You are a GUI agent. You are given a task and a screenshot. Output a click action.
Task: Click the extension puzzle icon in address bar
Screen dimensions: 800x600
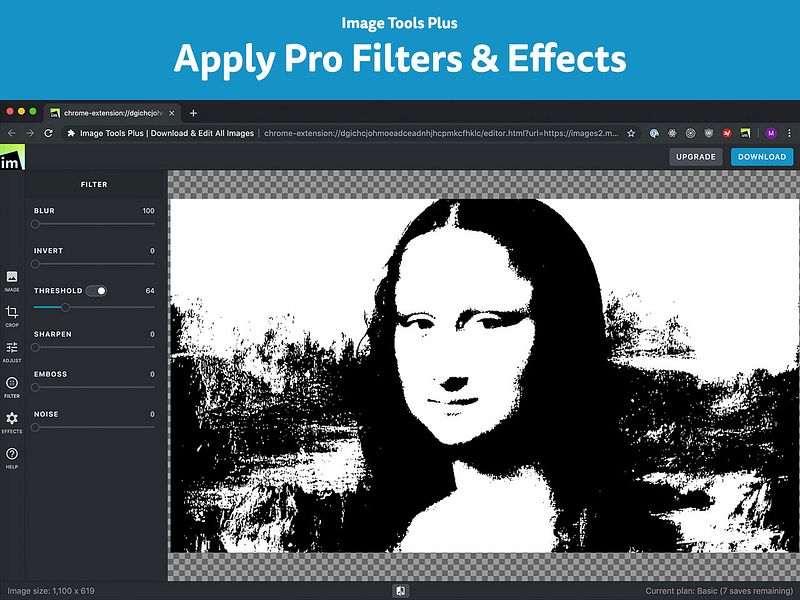pos(71,133)
